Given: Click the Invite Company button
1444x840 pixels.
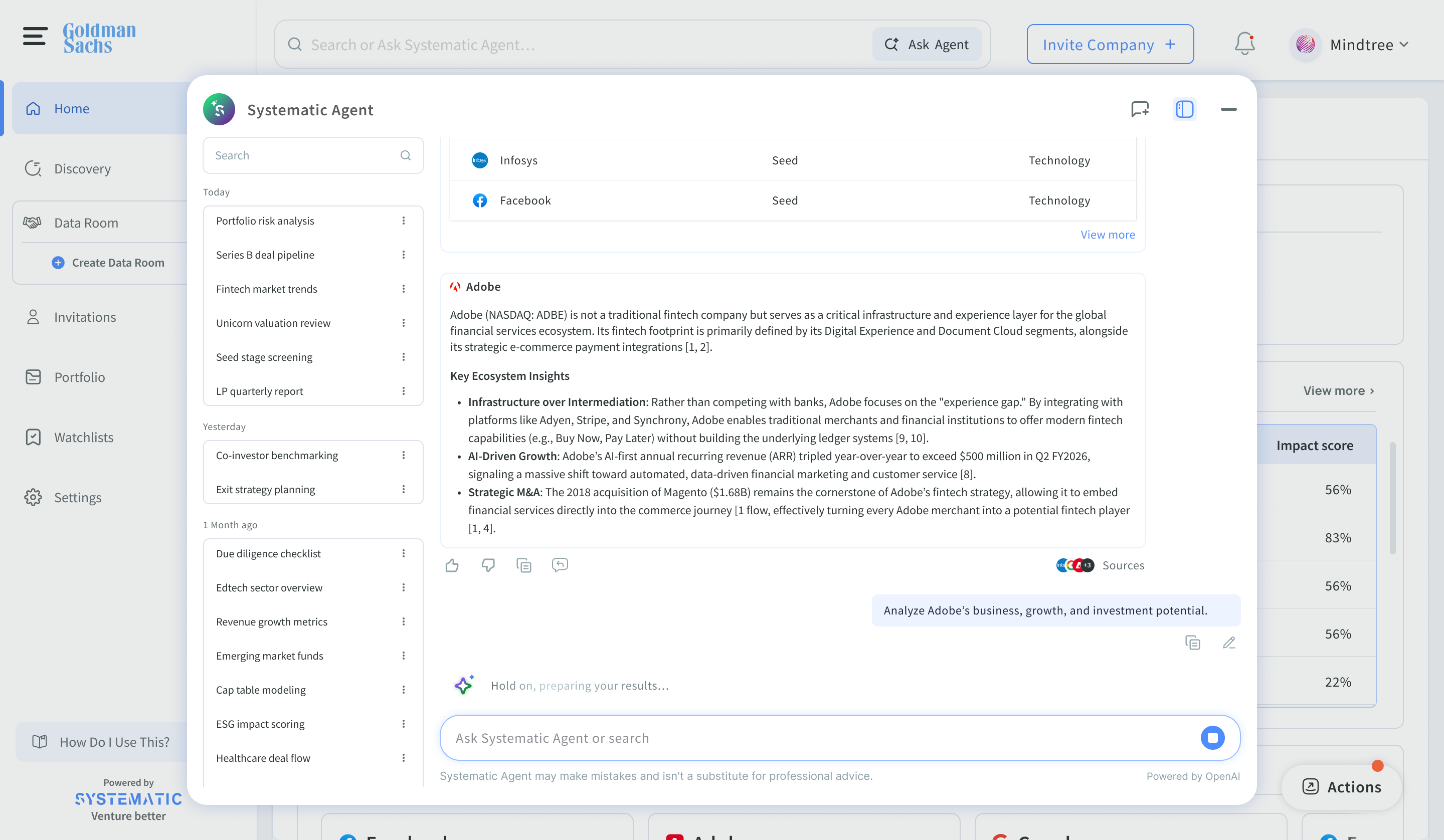Looking at the screenshot, I should pyautogui.click(x=1110, y=44).
